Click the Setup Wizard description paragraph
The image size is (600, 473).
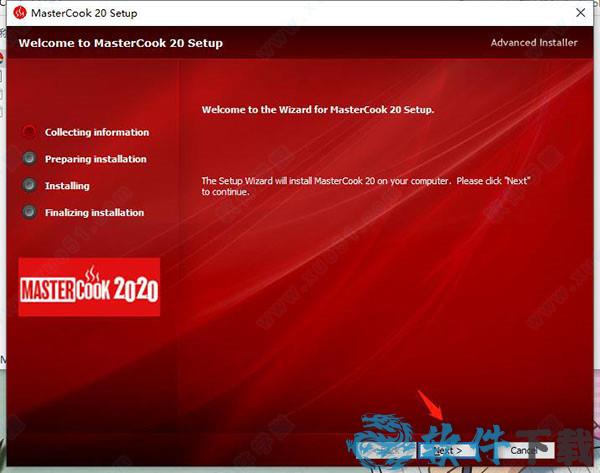[365, 186]
